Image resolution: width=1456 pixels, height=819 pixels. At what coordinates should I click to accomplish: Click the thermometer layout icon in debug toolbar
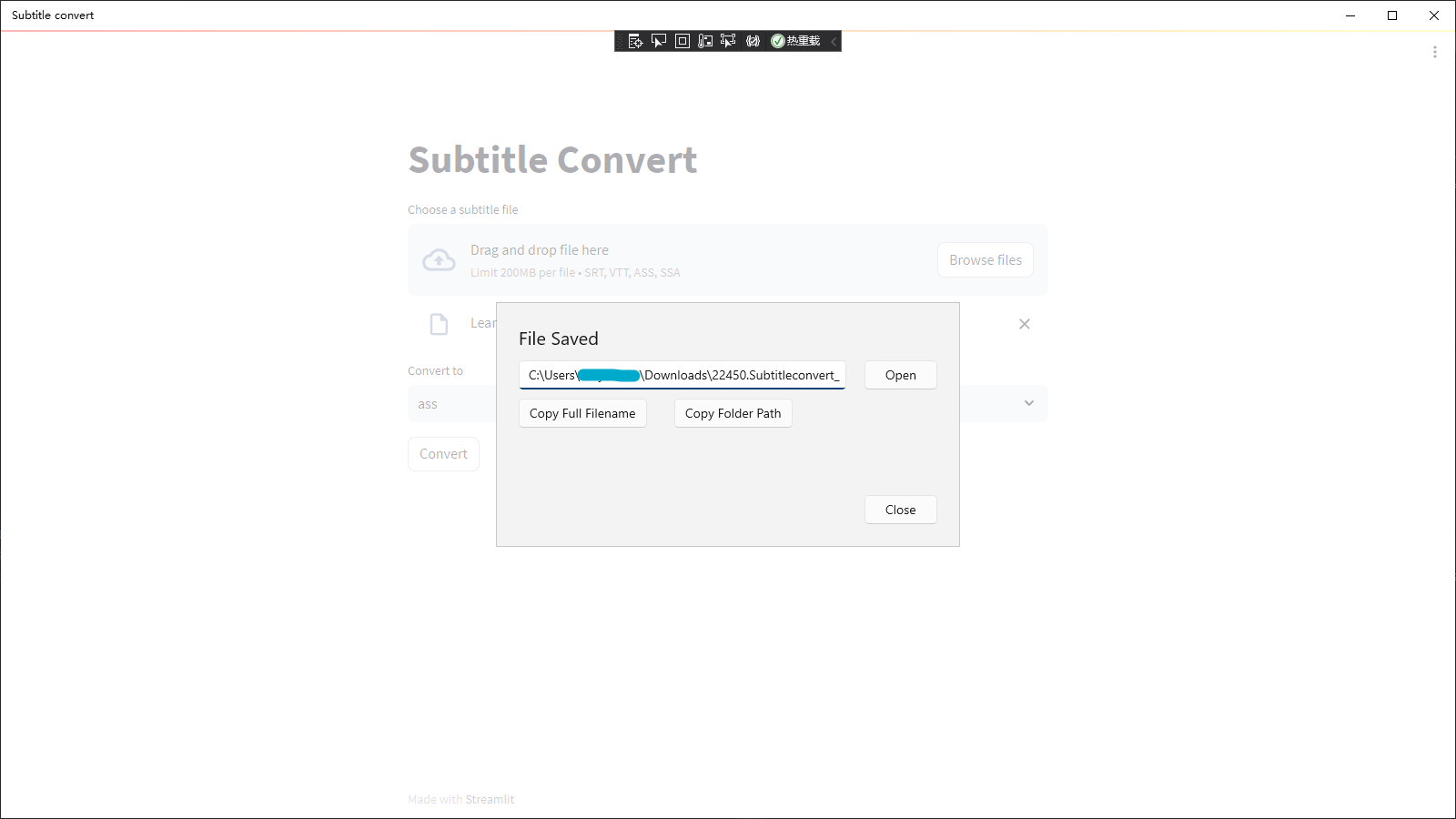tap(705, 41)
